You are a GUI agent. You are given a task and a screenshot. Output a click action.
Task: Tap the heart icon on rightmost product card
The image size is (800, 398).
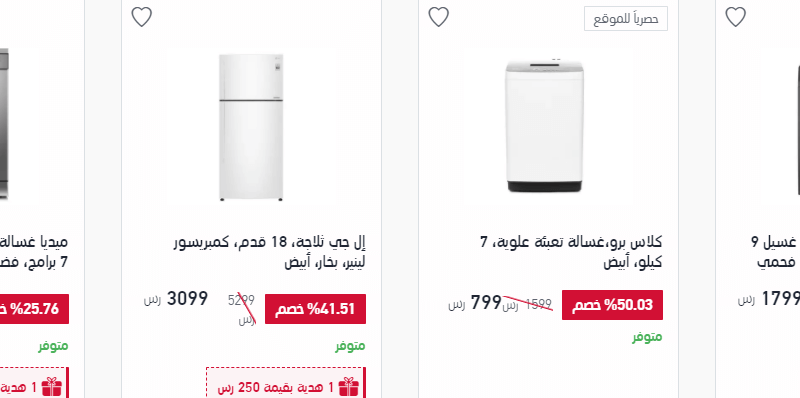tap(735, 17)
